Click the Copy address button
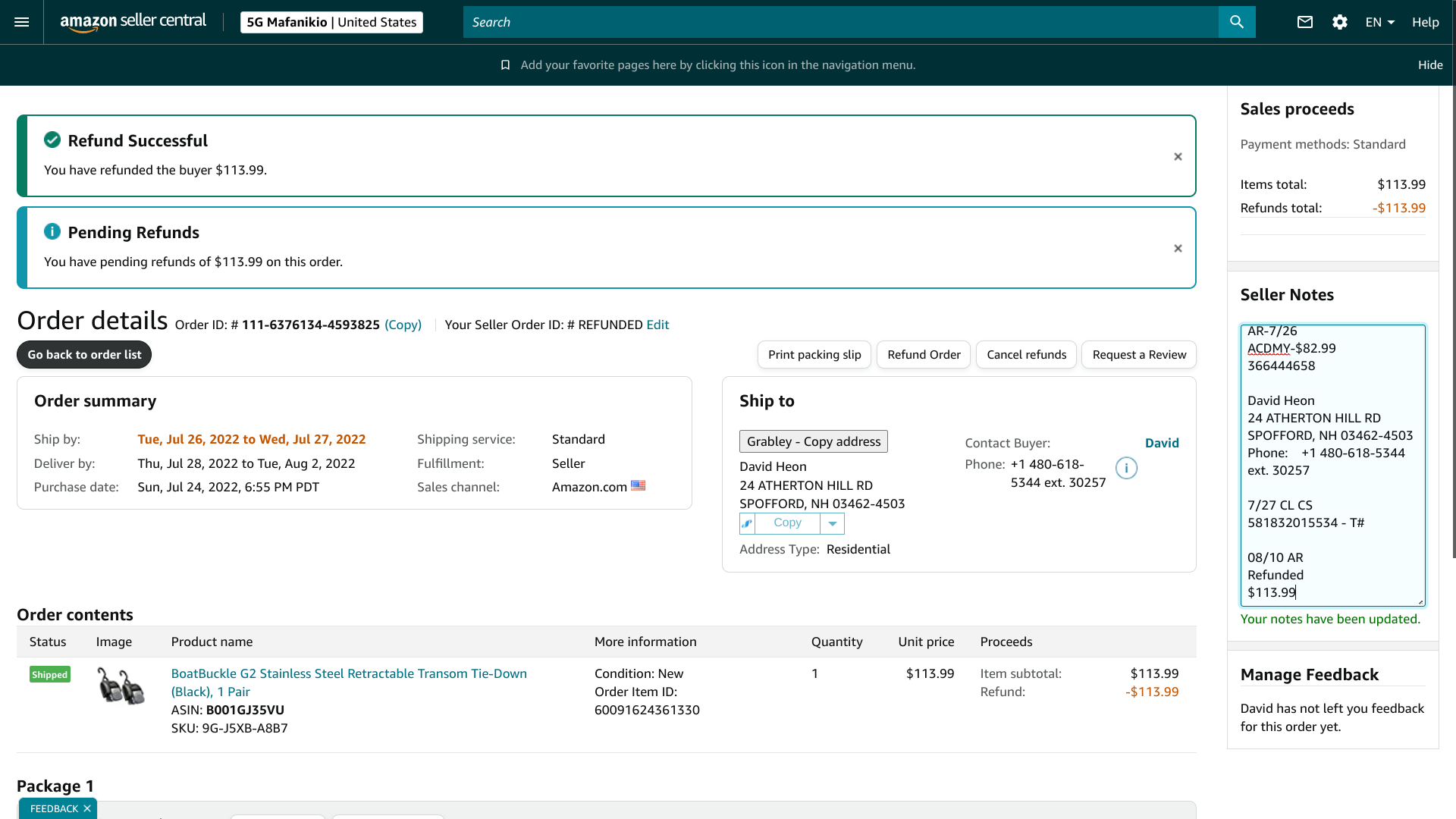The width and height of the screenshot is (1456, 819). coord(787,523)
